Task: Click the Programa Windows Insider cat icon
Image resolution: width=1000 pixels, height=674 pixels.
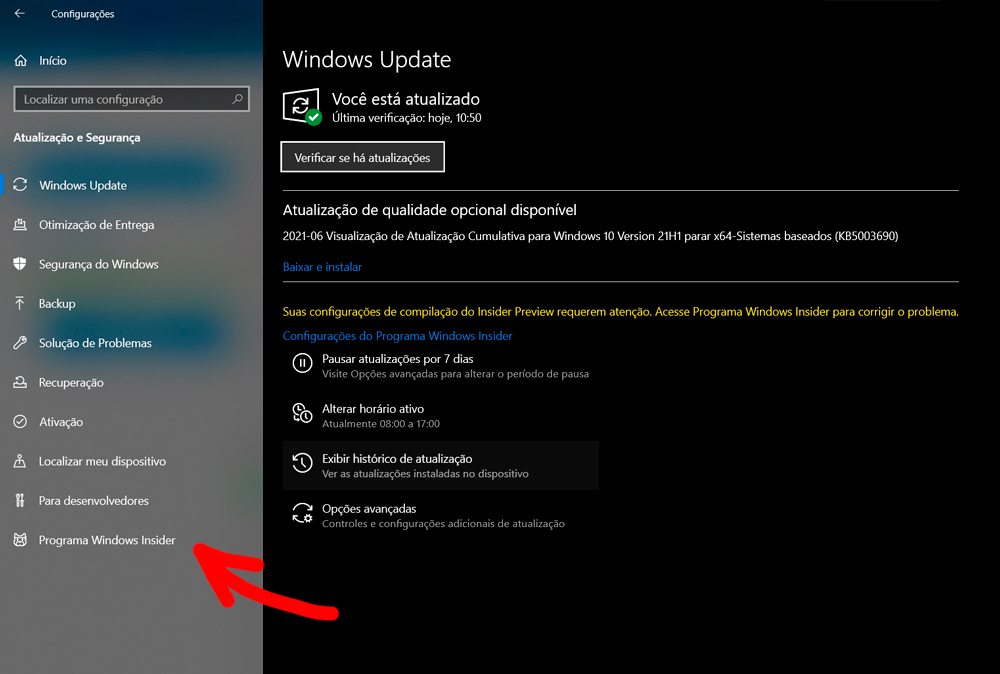Action: pyautogui.click(x=20, y=540)
